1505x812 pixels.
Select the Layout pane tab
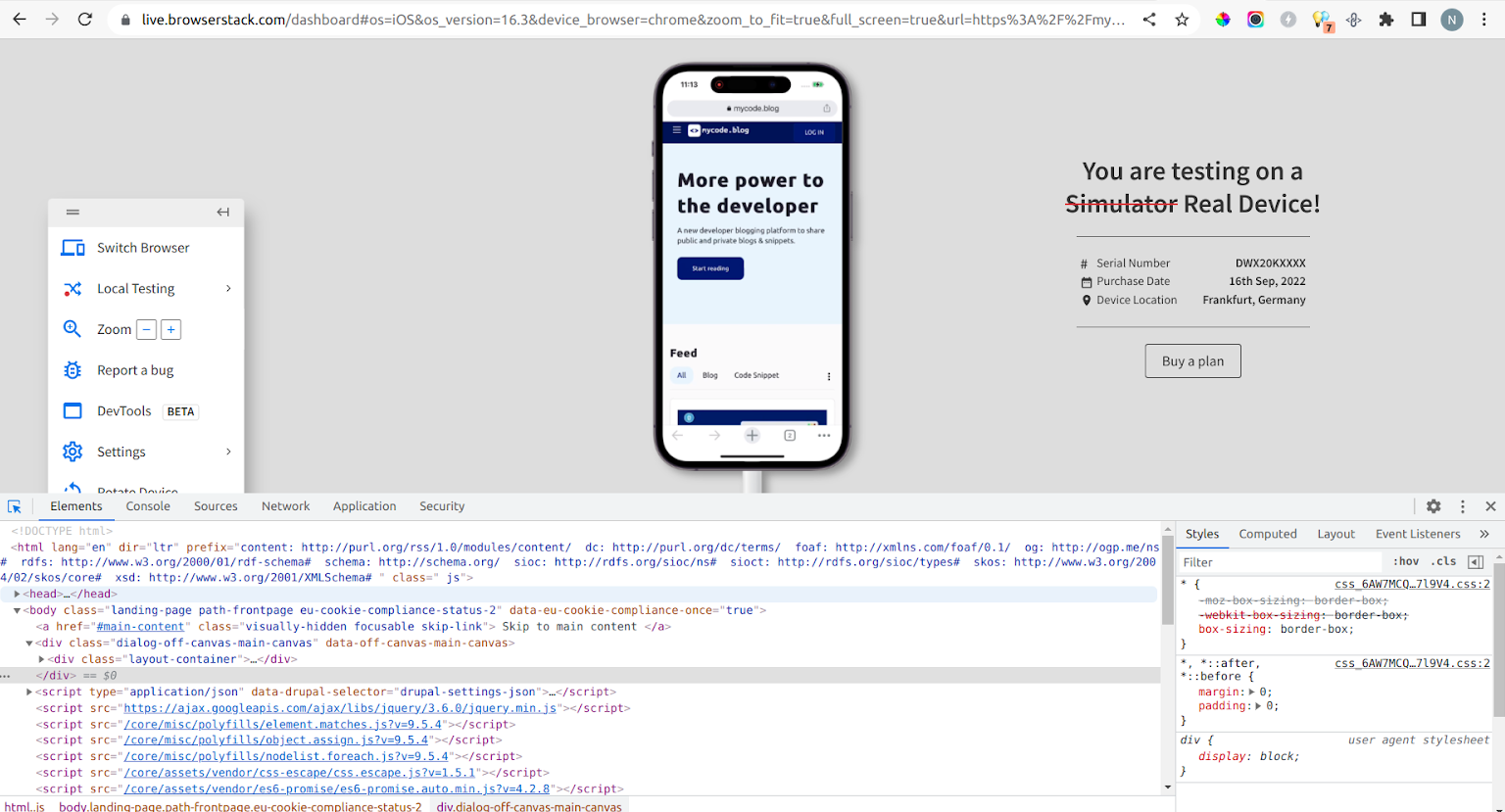(1335, 534)
